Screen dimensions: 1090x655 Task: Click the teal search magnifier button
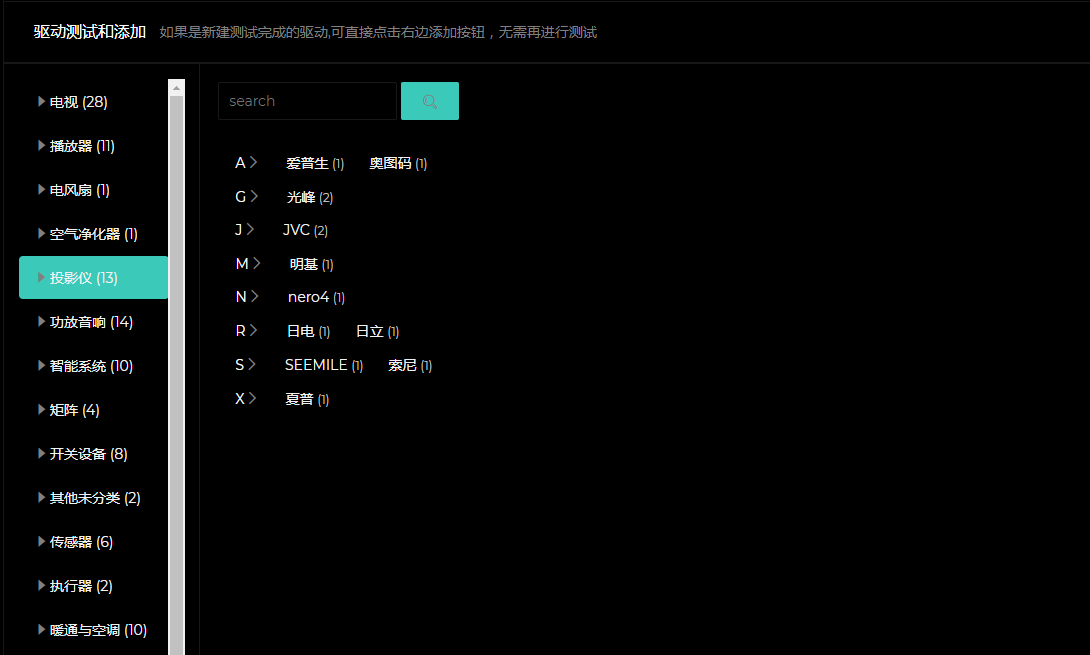coord(430,101)
